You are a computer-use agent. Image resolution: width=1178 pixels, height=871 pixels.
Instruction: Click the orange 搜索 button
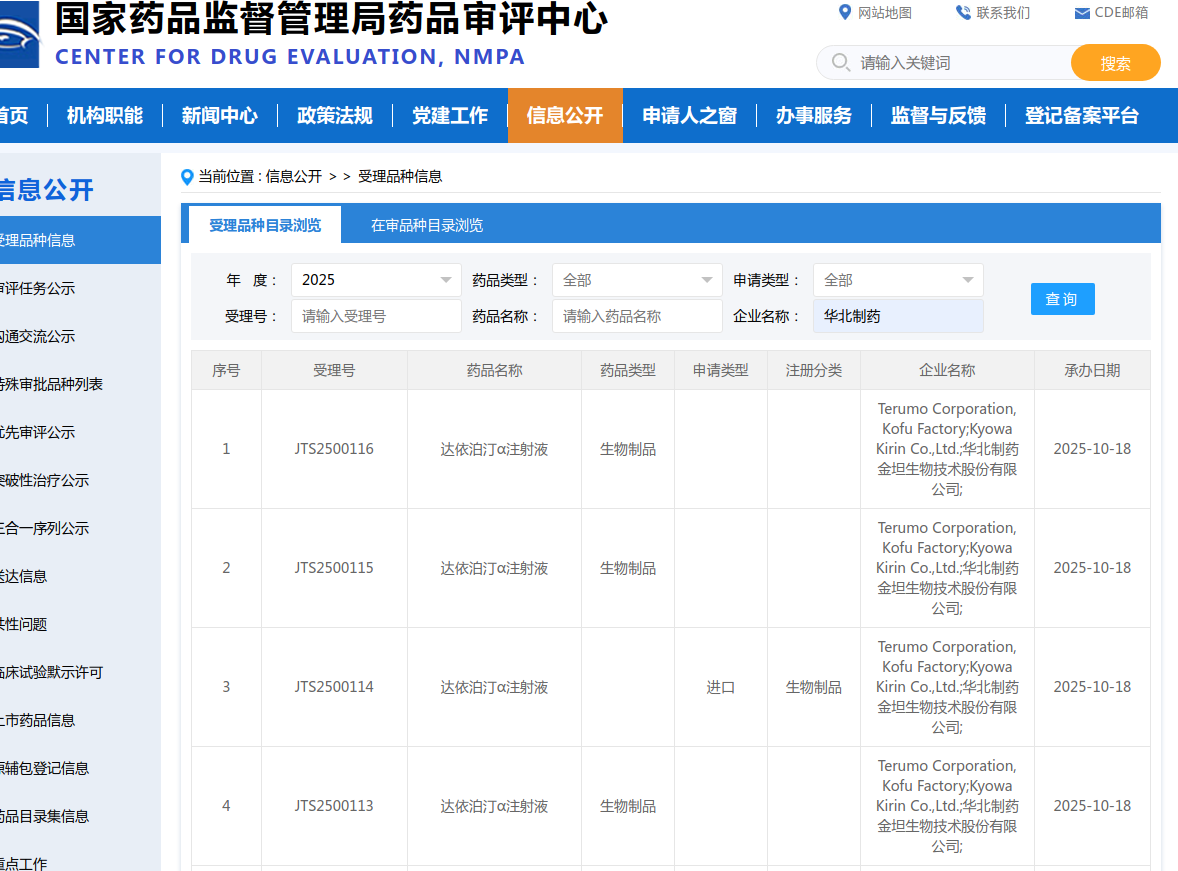[x=1115, y=63]
